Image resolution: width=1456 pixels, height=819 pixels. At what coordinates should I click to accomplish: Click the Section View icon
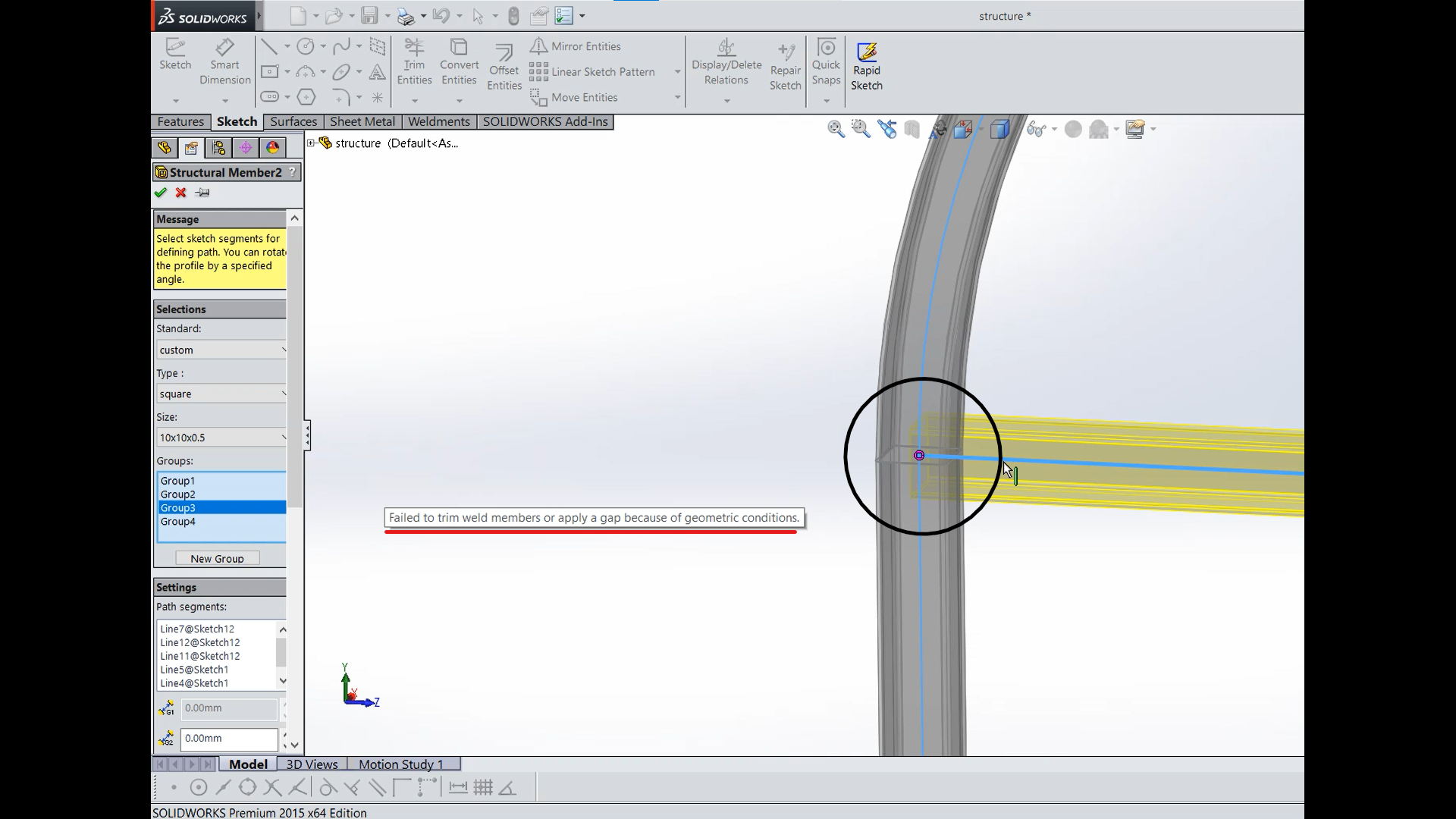pyautogui.click(x=912, y=129)
